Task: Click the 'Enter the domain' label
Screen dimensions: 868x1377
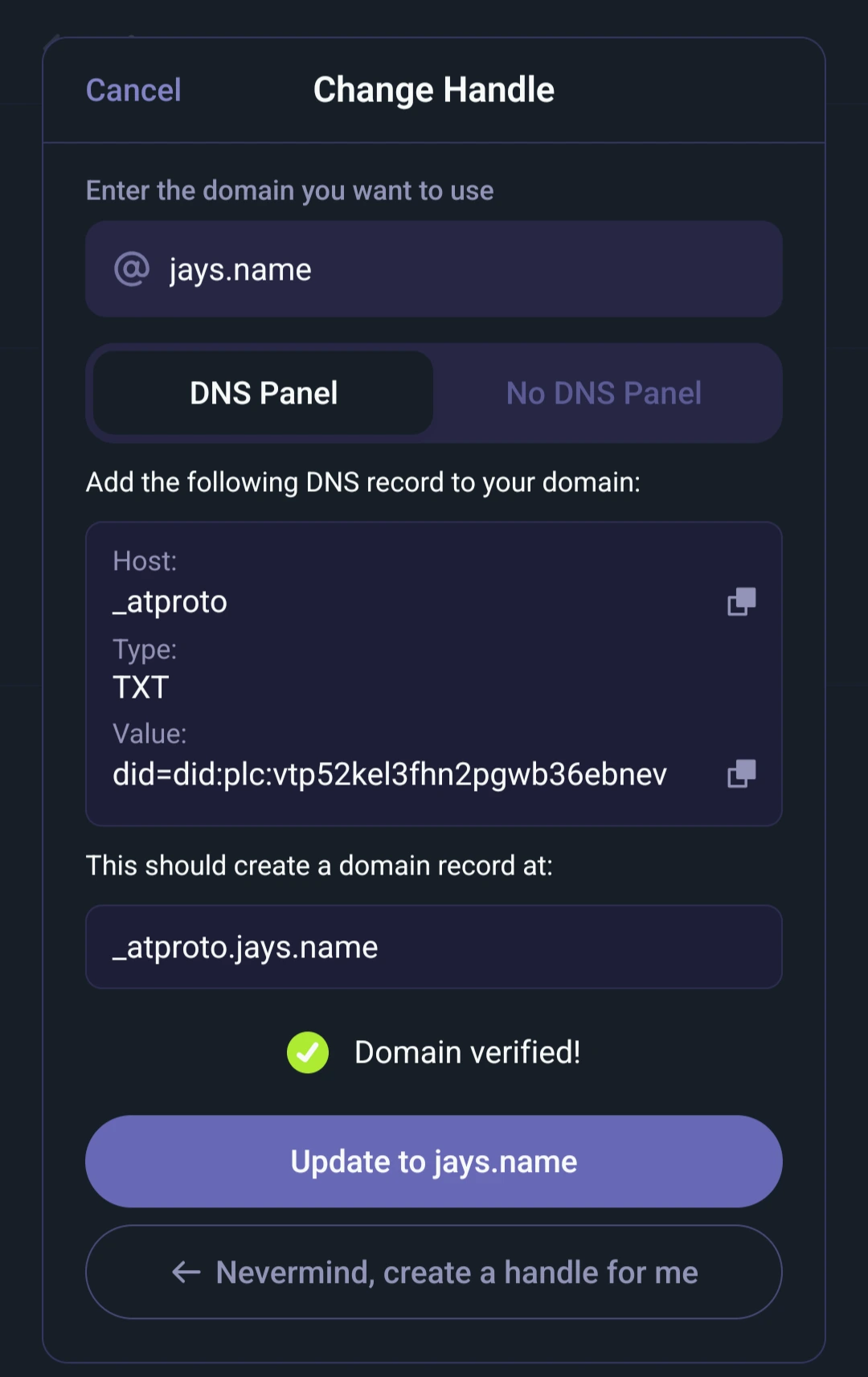Action: [x=289, y=191]
